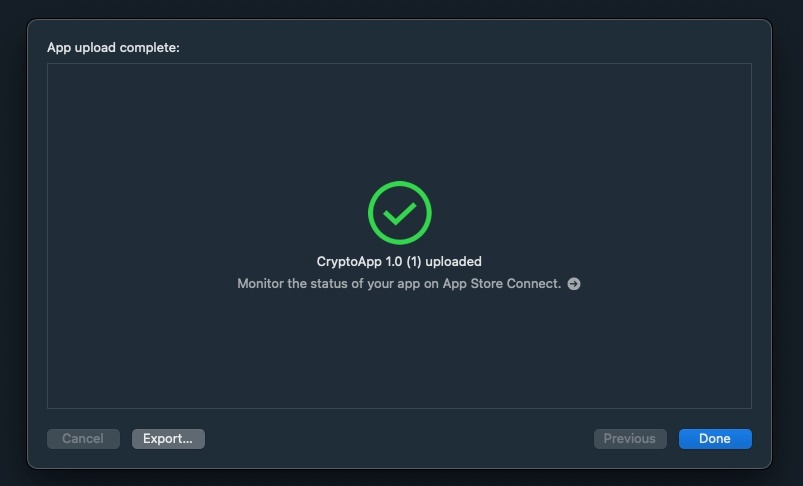Click the green checkmark success icon
The width and height of the screenshot is (803, 486).
[x=399, y=212]
